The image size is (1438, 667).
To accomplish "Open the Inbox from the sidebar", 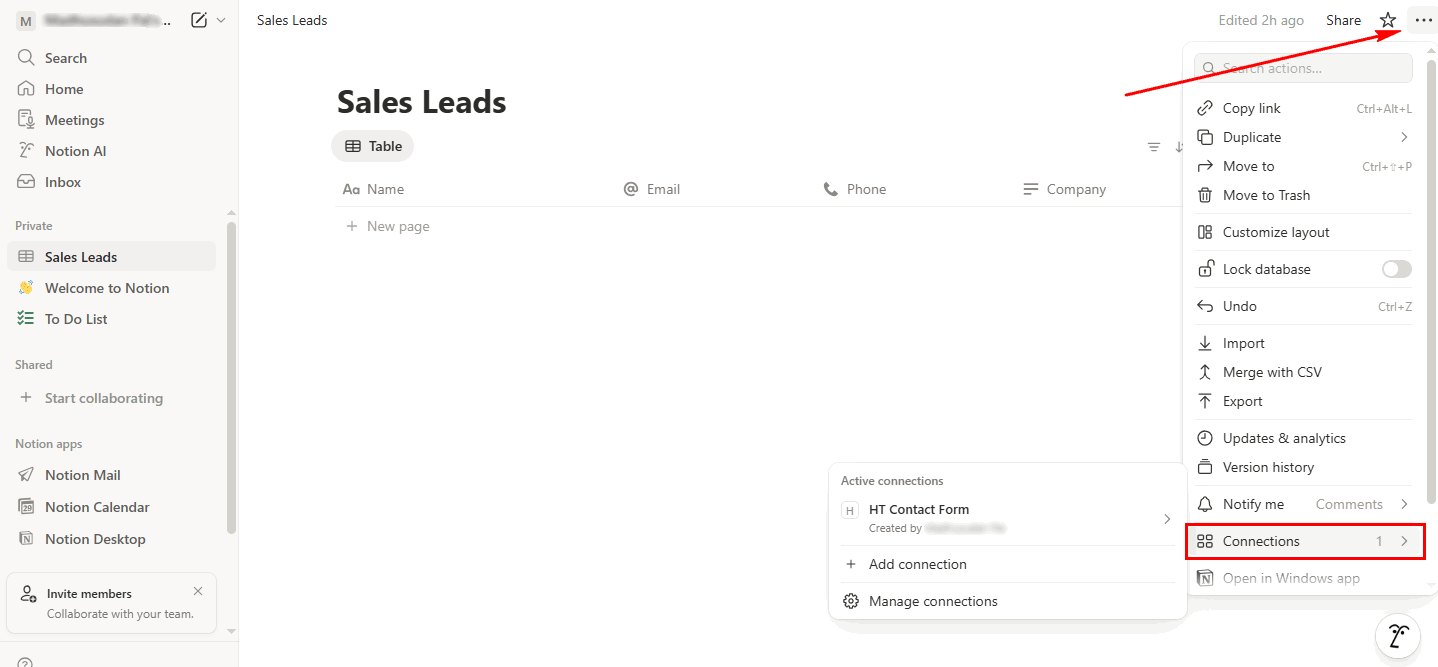I will tap(62, 181).
